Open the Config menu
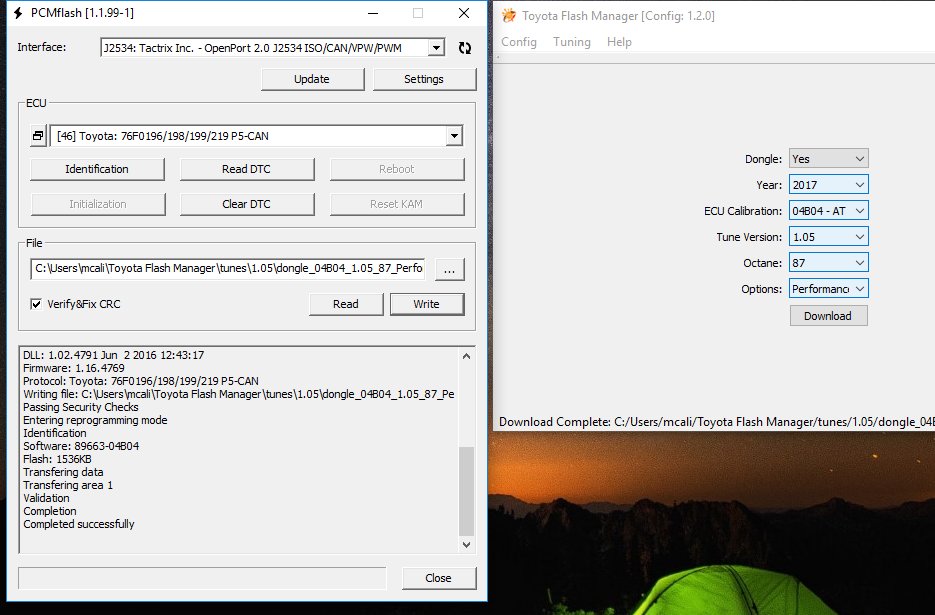This screenshot has width=935, height=615. pos(519,42)
